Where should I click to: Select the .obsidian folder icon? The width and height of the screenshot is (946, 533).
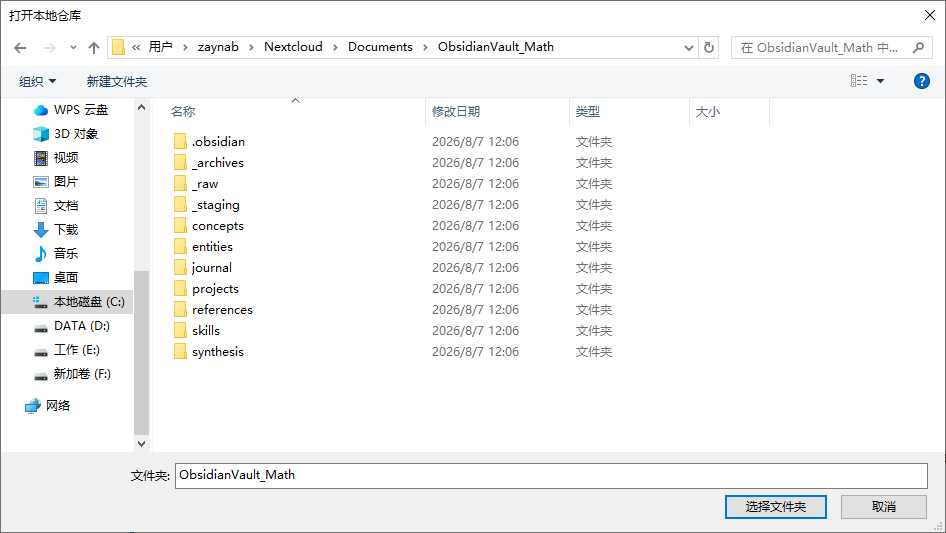click(x=180, y=141)
